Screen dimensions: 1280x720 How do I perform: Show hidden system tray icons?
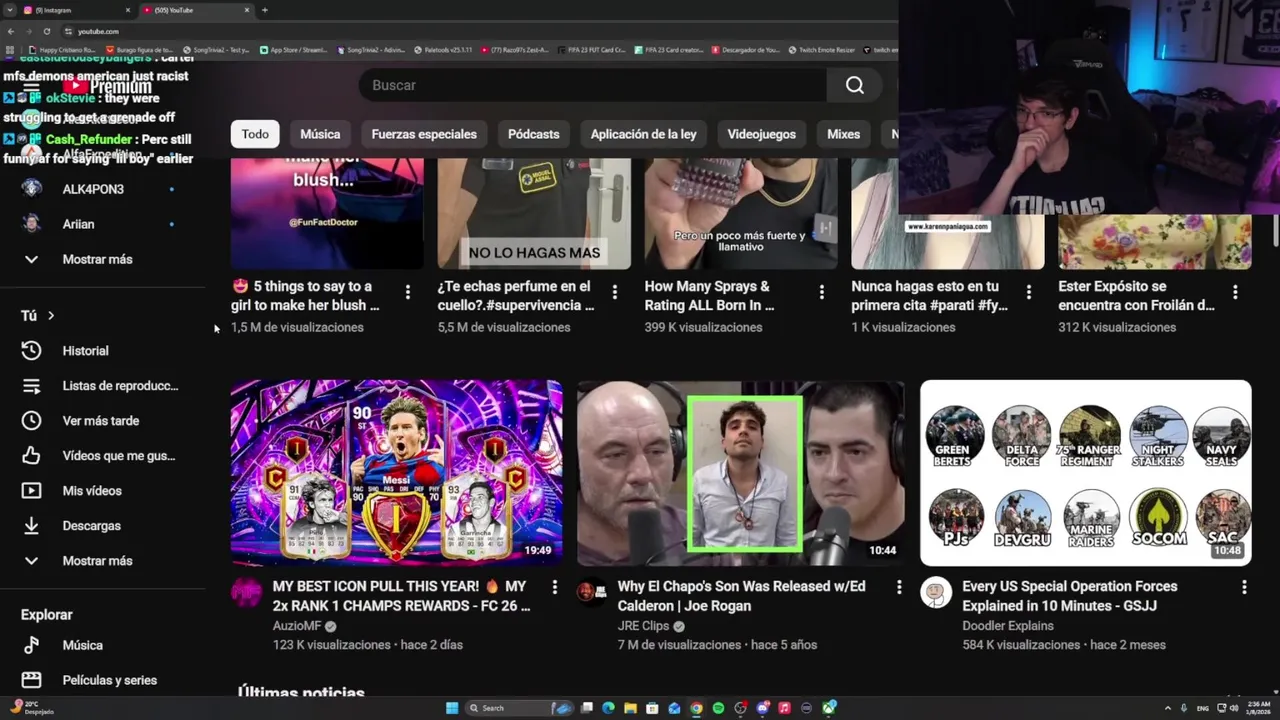click(1168, 708)
